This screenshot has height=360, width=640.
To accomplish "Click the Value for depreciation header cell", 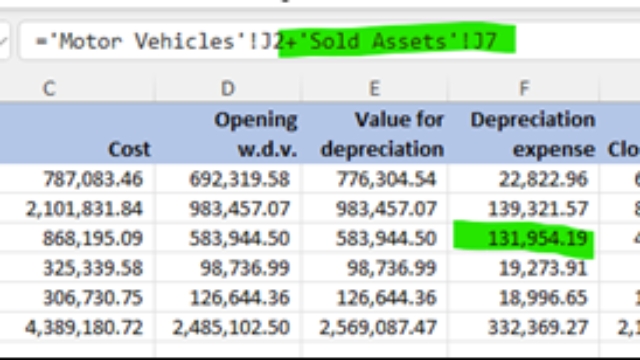I will point(374,134).
